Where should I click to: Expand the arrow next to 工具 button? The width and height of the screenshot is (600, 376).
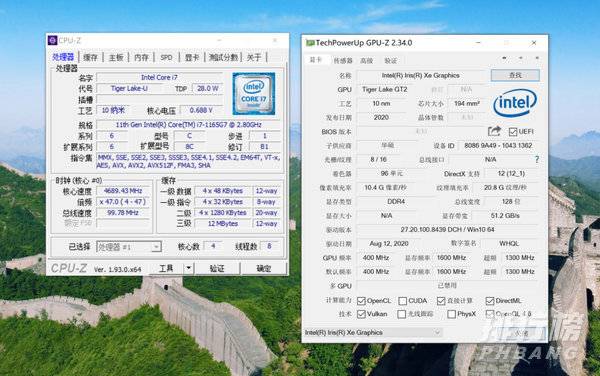pos(188,268)
